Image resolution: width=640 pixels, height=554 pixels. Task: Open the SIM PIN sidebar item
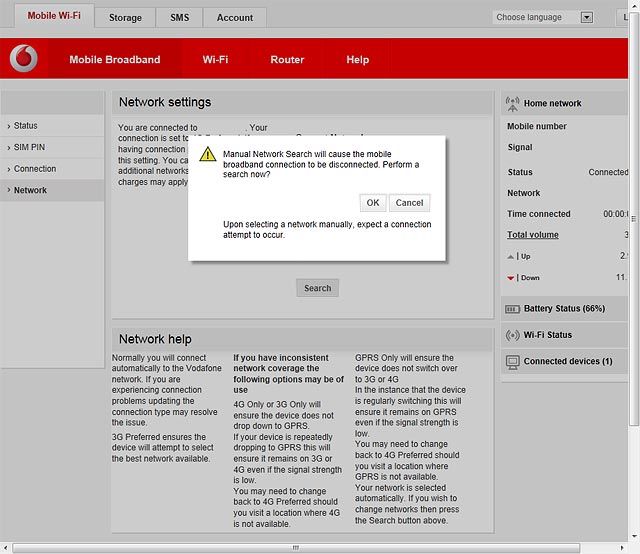point(52,147)
